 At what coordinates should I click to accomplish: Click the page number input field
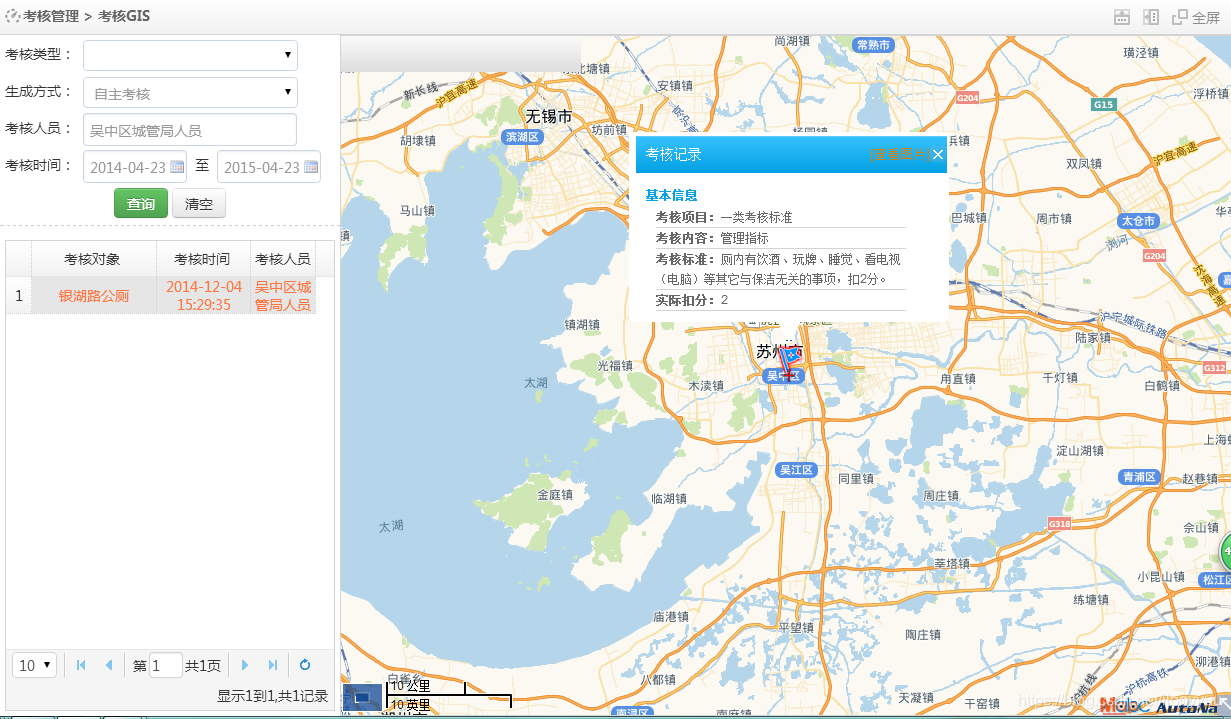coord(166,665)
